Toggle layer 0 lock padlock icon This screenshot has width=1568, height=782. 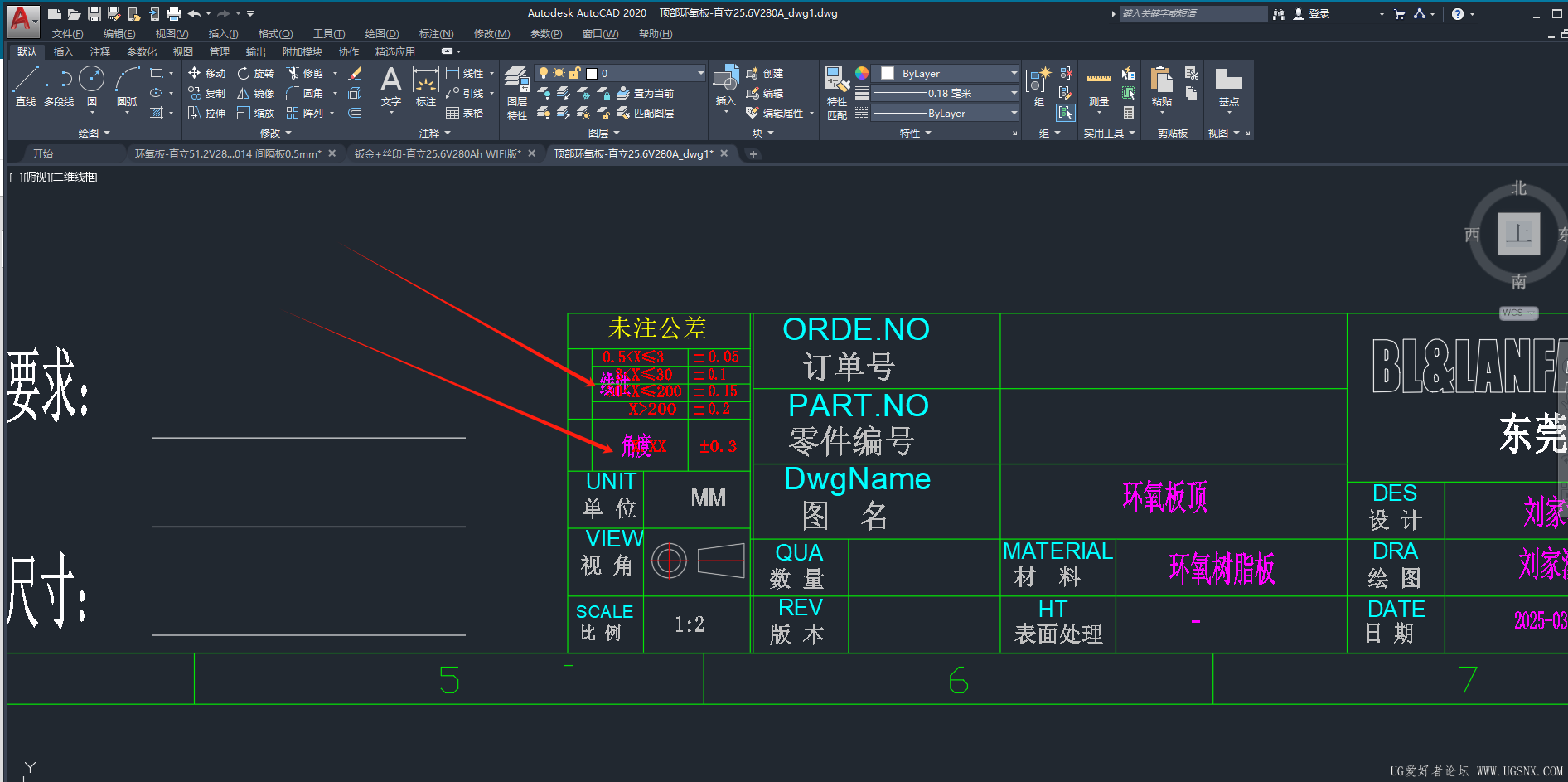[574, 73]
